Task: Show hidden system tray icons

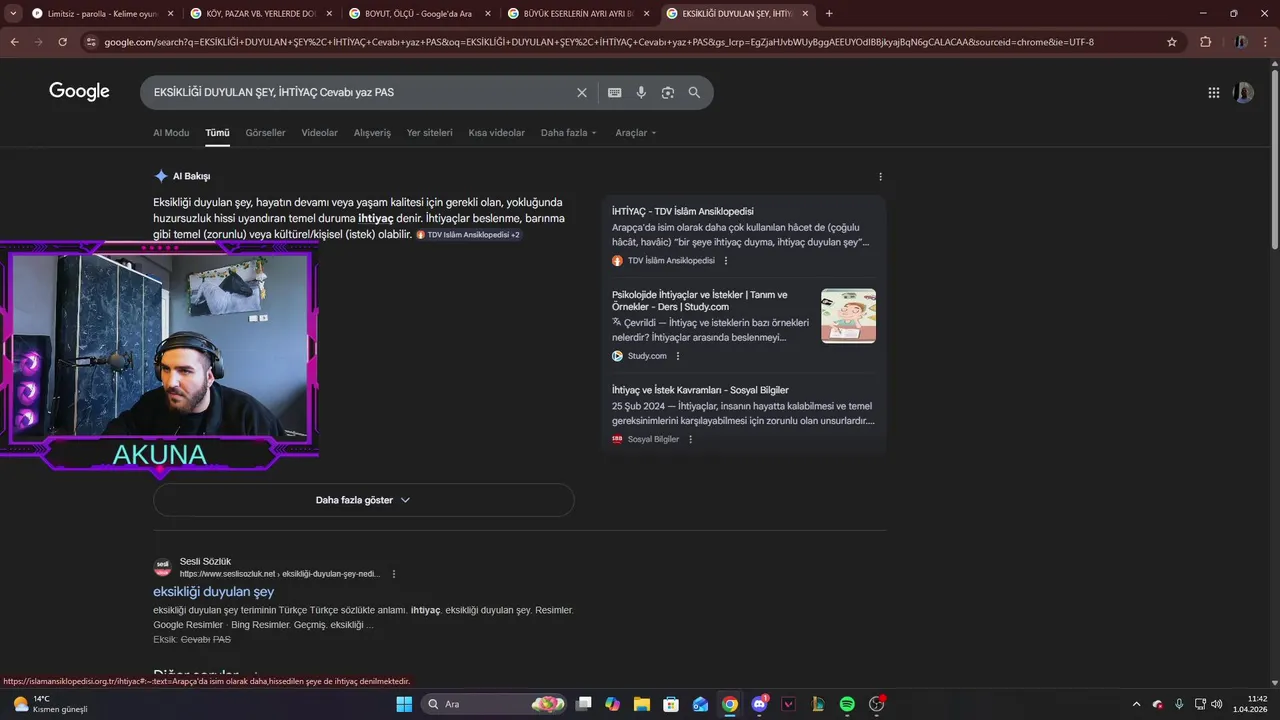Action: pos(1135,704)
